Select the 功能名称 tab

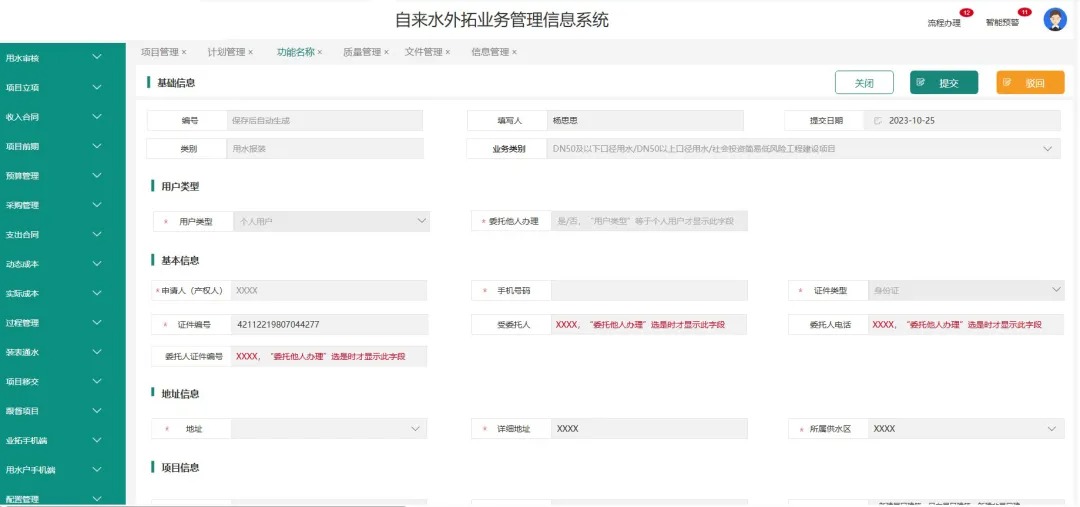(x=295, y=52)
